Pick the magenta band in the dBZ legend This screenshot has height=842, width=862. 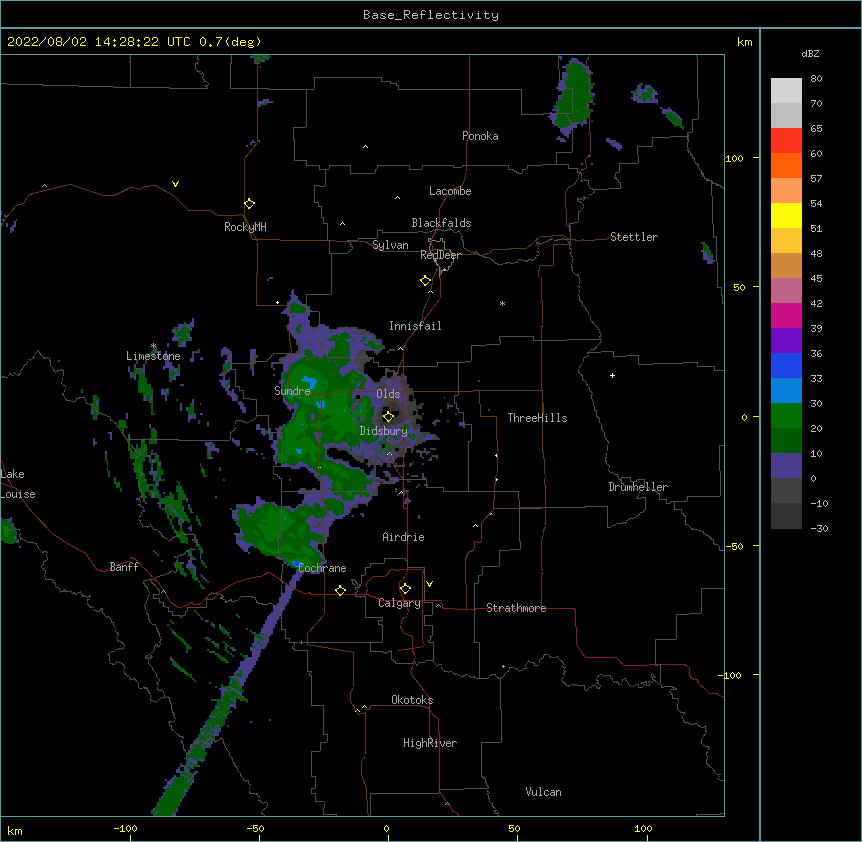point(786,315)
